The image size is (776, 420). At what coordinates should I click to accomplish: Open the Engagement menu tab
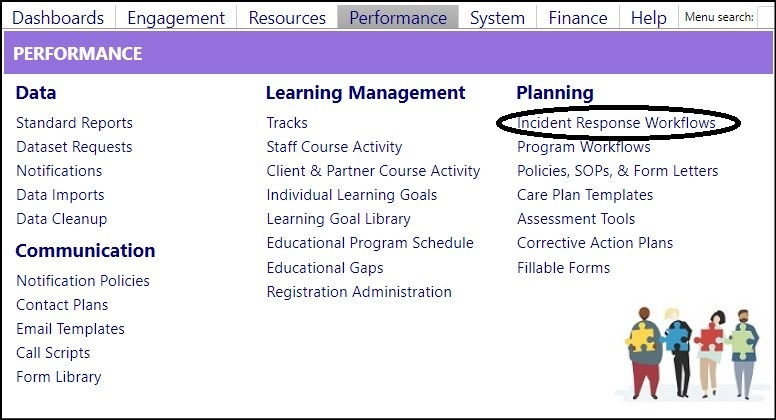click(x=176, y=18)
